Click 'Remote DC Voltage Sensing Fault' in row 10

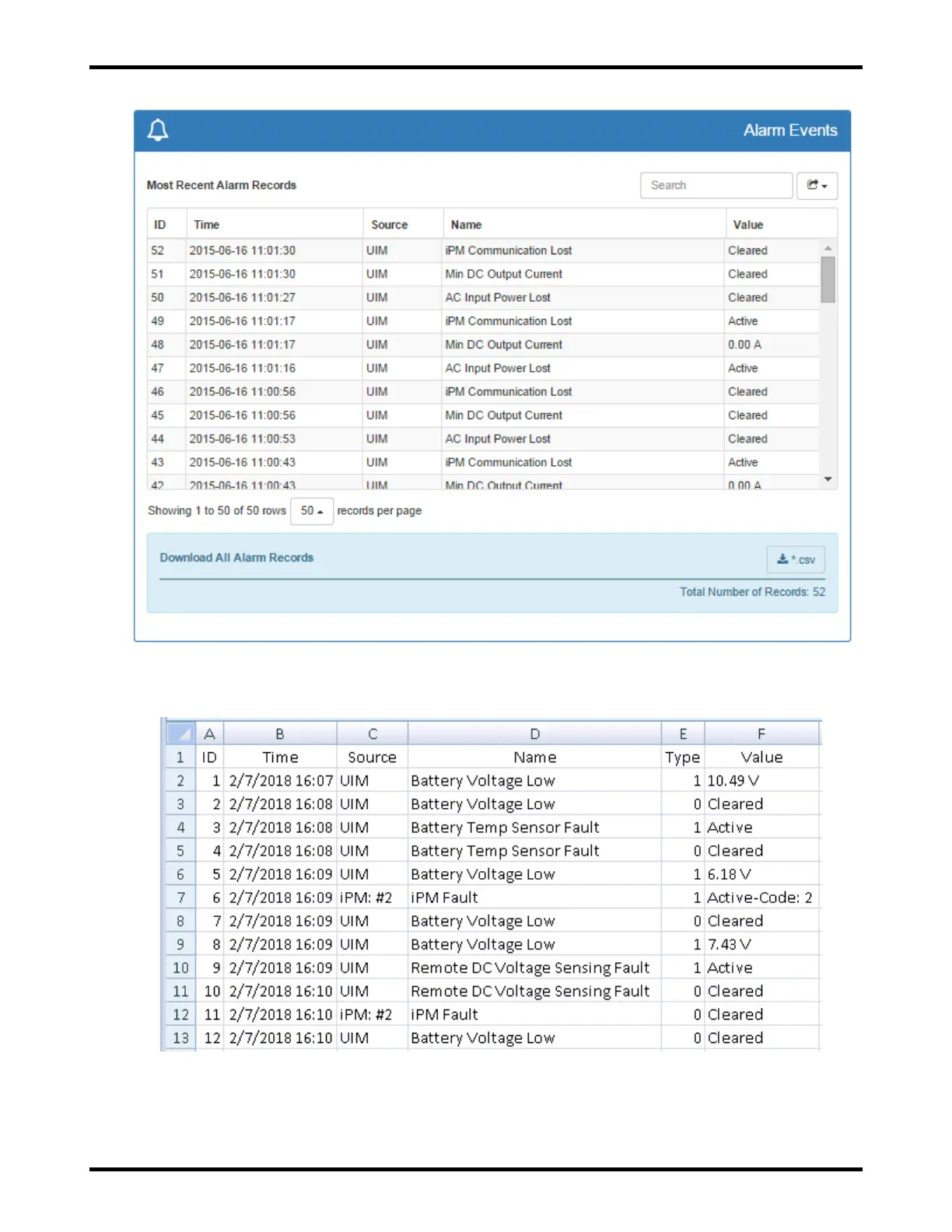click(x=535, y=968)
